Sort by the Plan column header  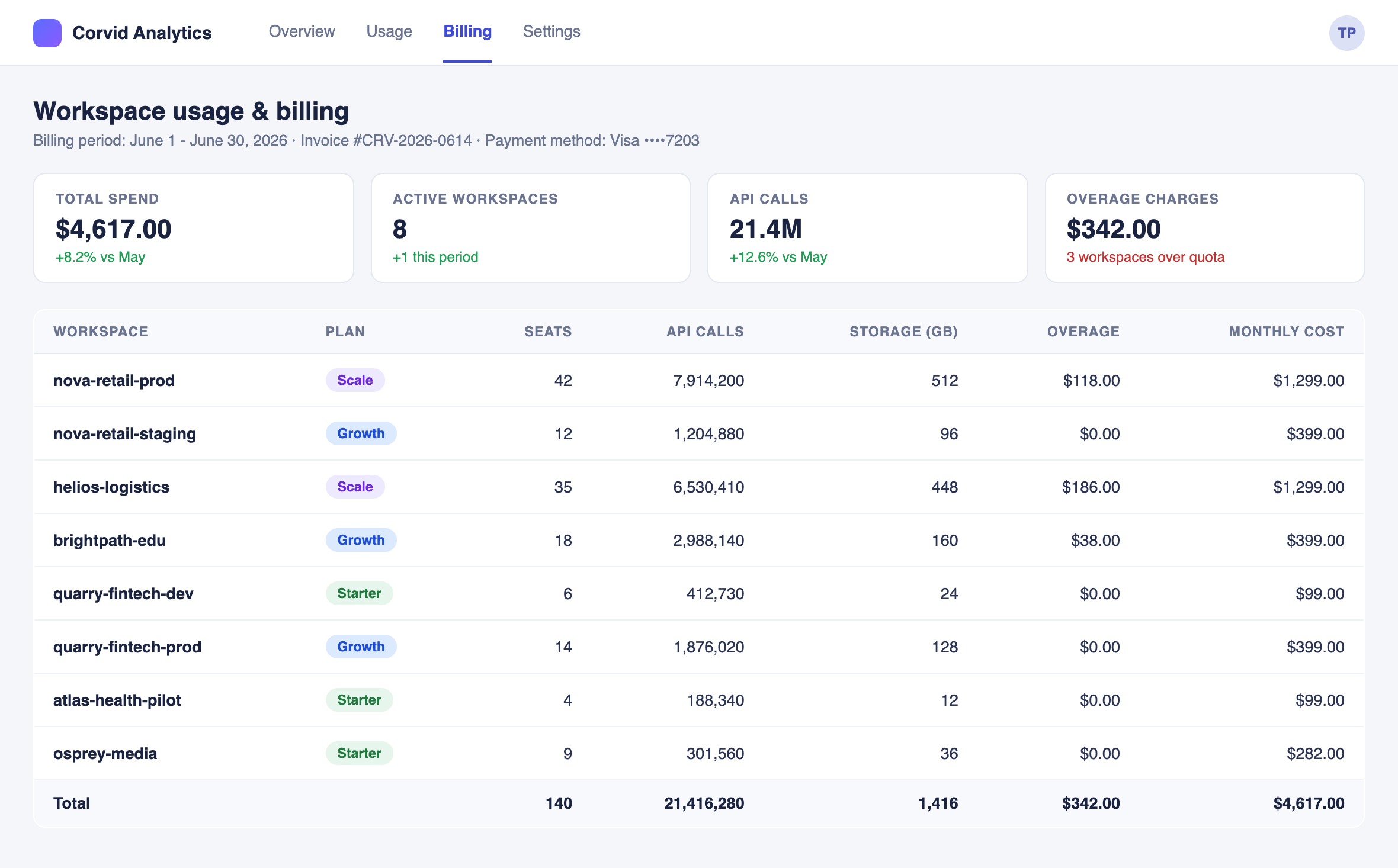tap(345, 332)
